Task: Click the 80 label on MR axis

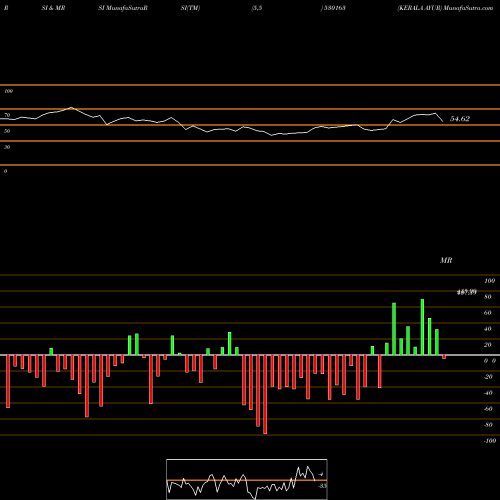Action: 488,297
